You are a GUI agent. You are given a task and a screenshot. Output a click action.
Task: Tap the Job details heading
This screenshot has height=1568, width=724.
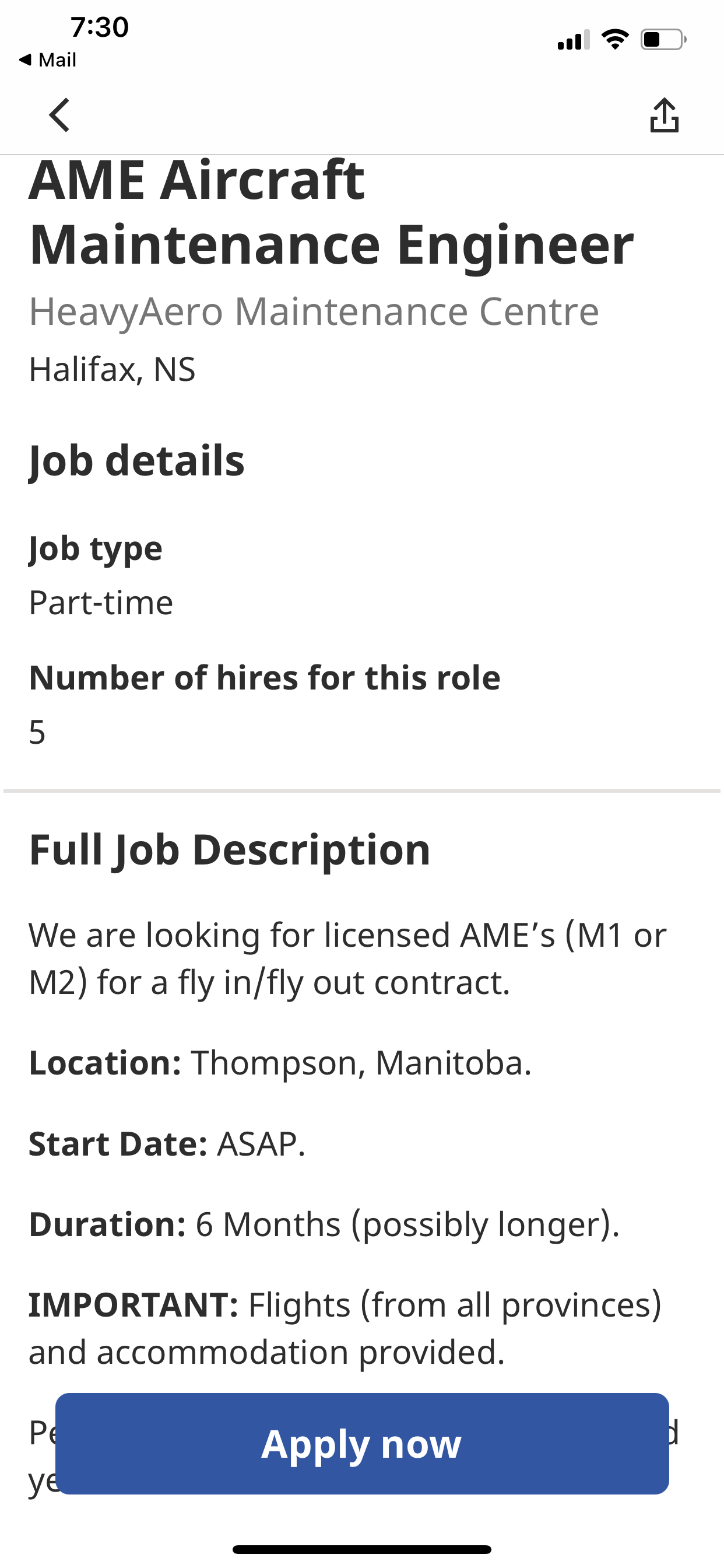[x=137, y=460]
